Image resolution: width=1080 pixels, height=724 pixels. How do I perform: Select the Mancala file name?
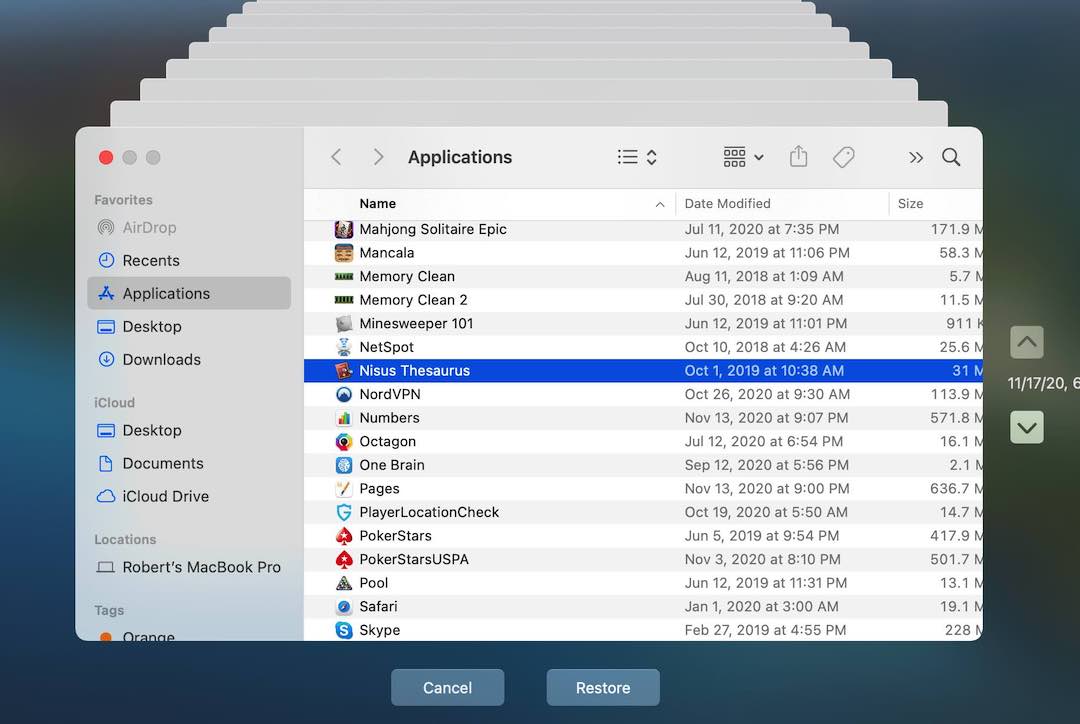pos(386,253)
